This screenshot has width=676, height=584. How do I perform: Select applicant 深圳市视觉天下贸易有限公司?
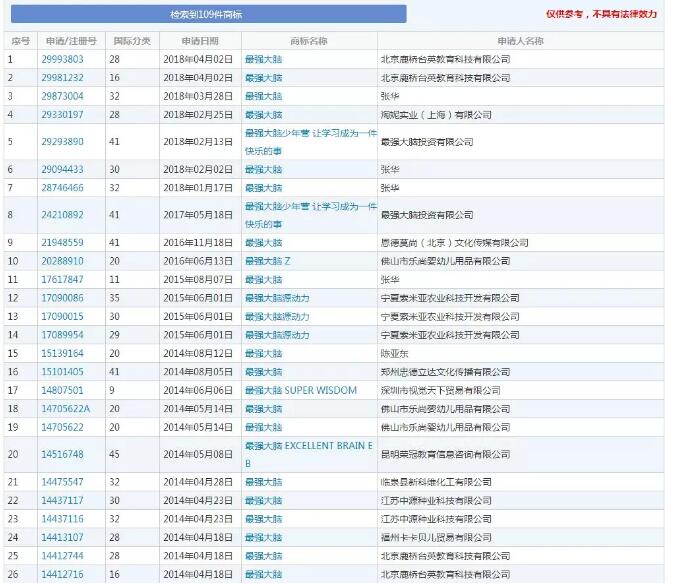[x=441, y=390]
